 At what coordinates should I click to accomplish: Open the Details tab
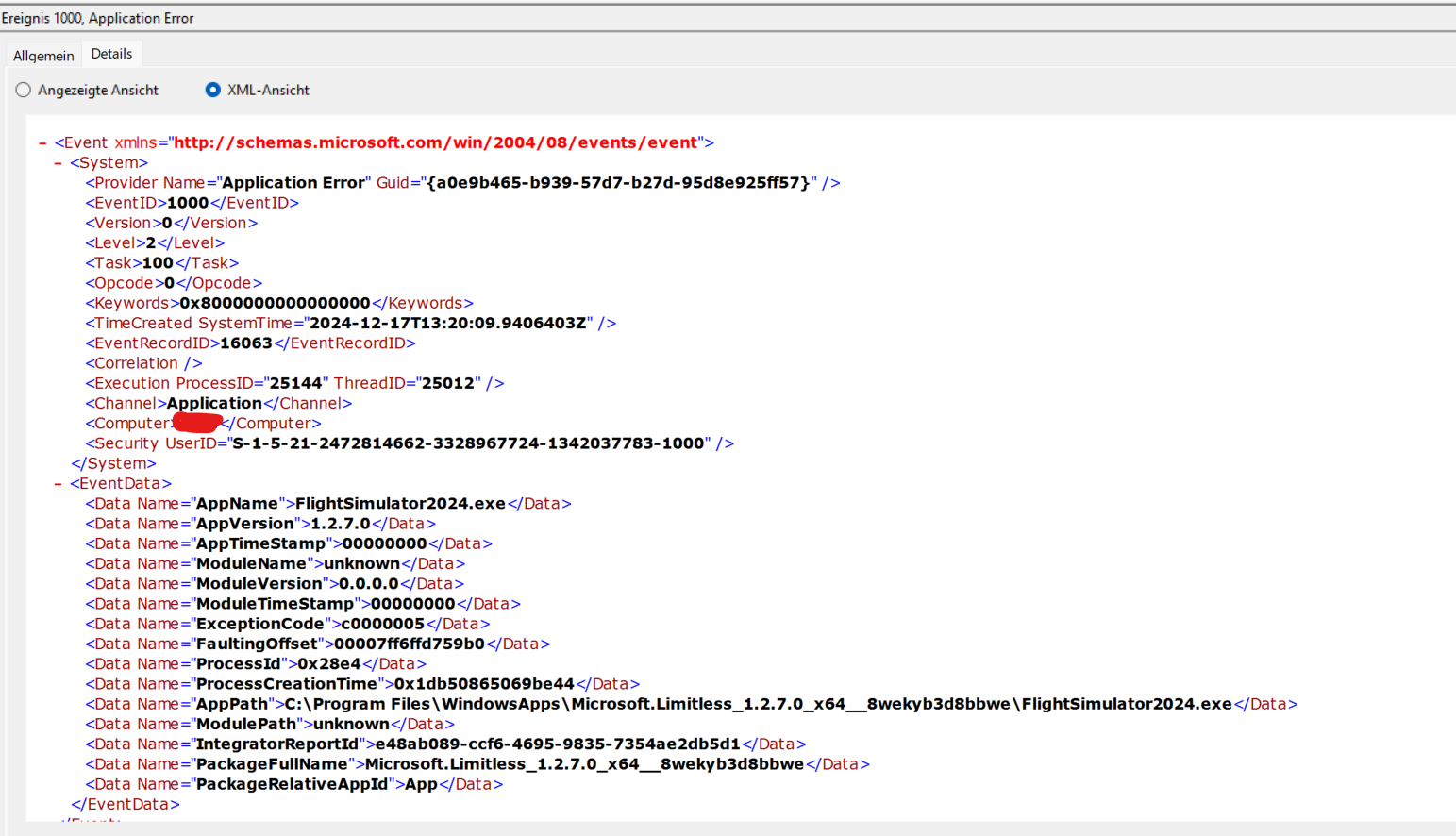[x=111, y=54]
